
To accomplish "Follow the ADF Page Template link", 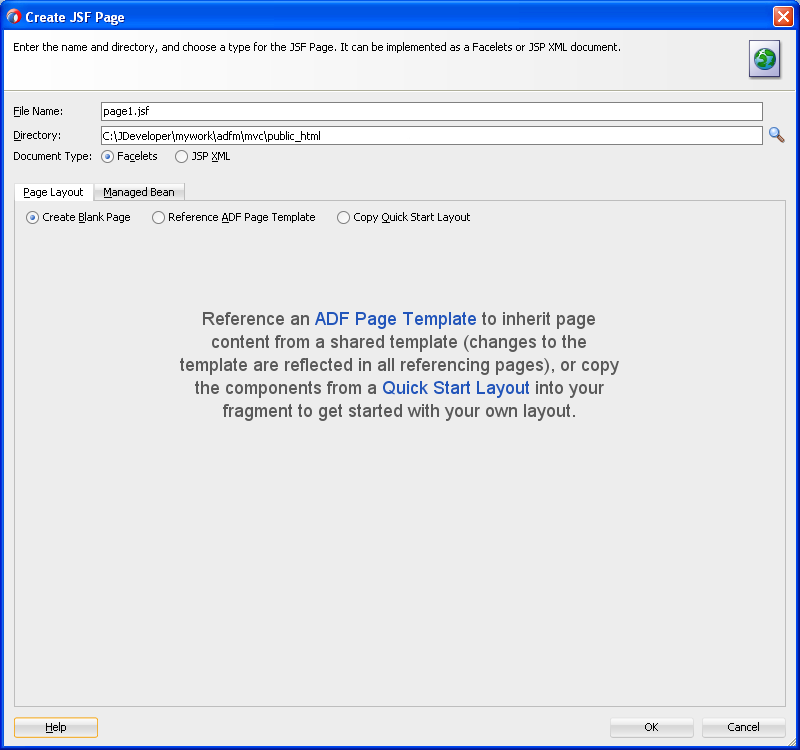I will click(395, 319).
